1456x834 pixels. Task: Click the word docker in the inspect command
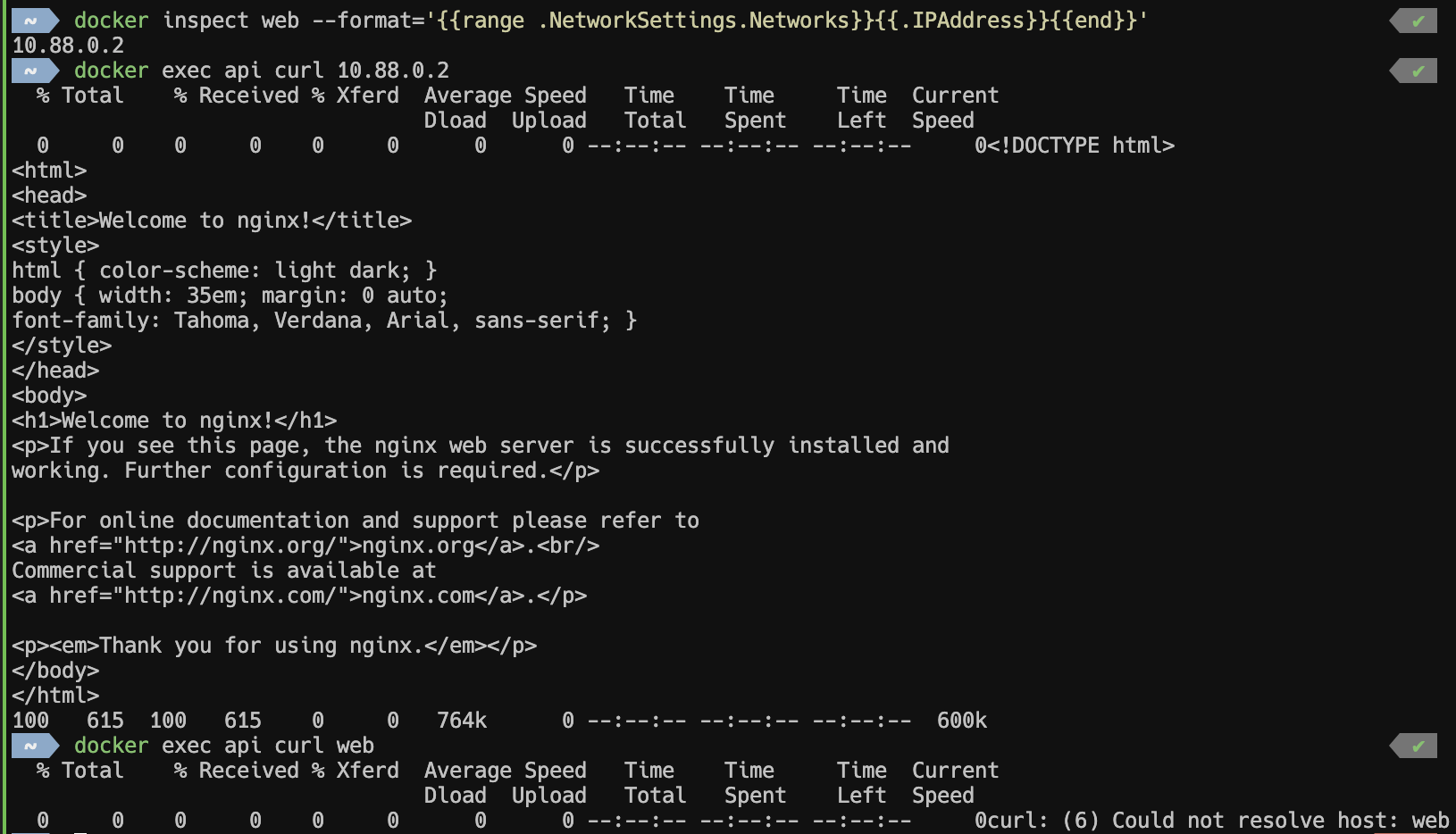pyautogui.click(x=111, y=20)
